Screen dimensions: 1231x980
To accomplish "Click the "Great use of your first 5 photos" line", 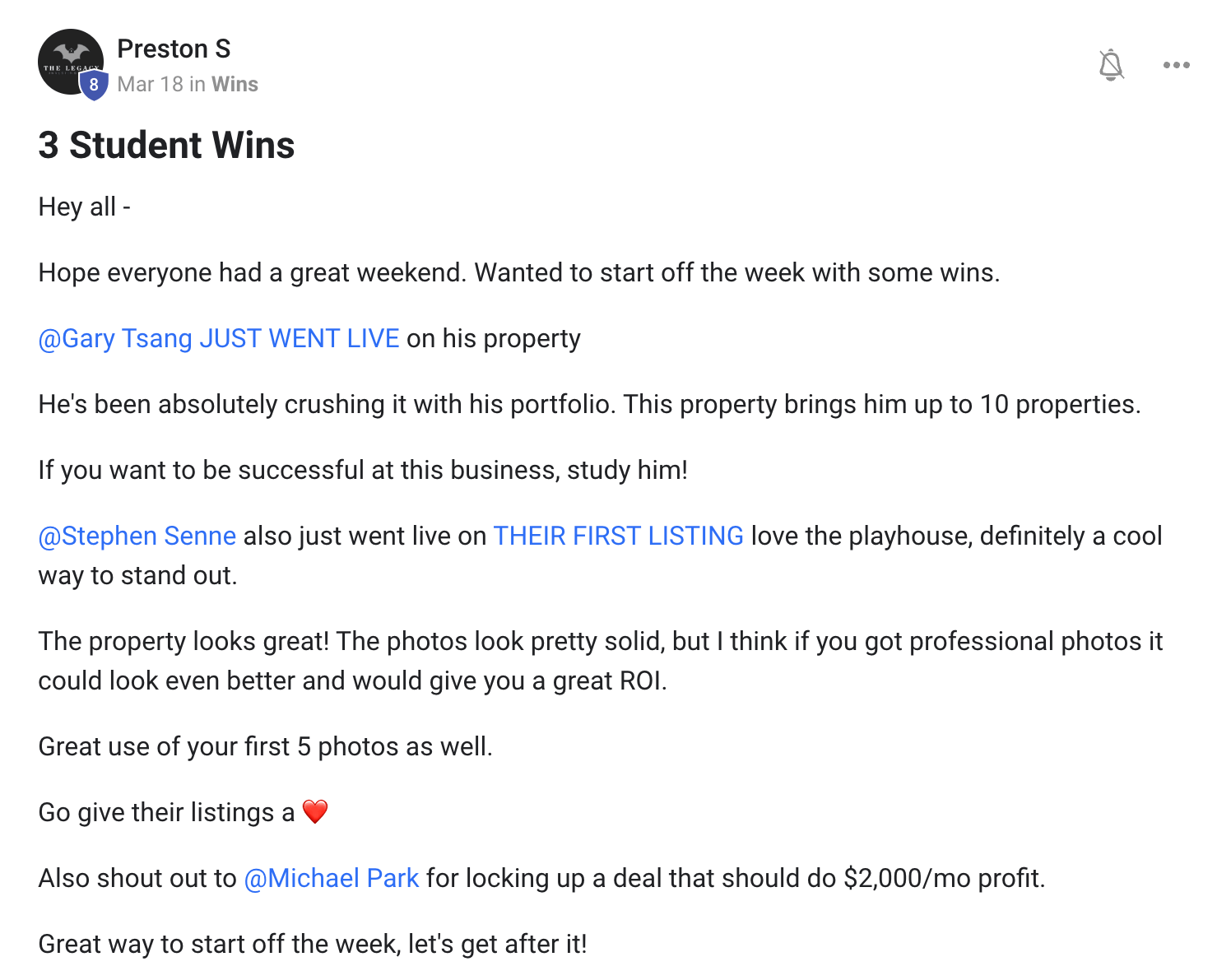I will pyautogui.click(x=265, y=746).
